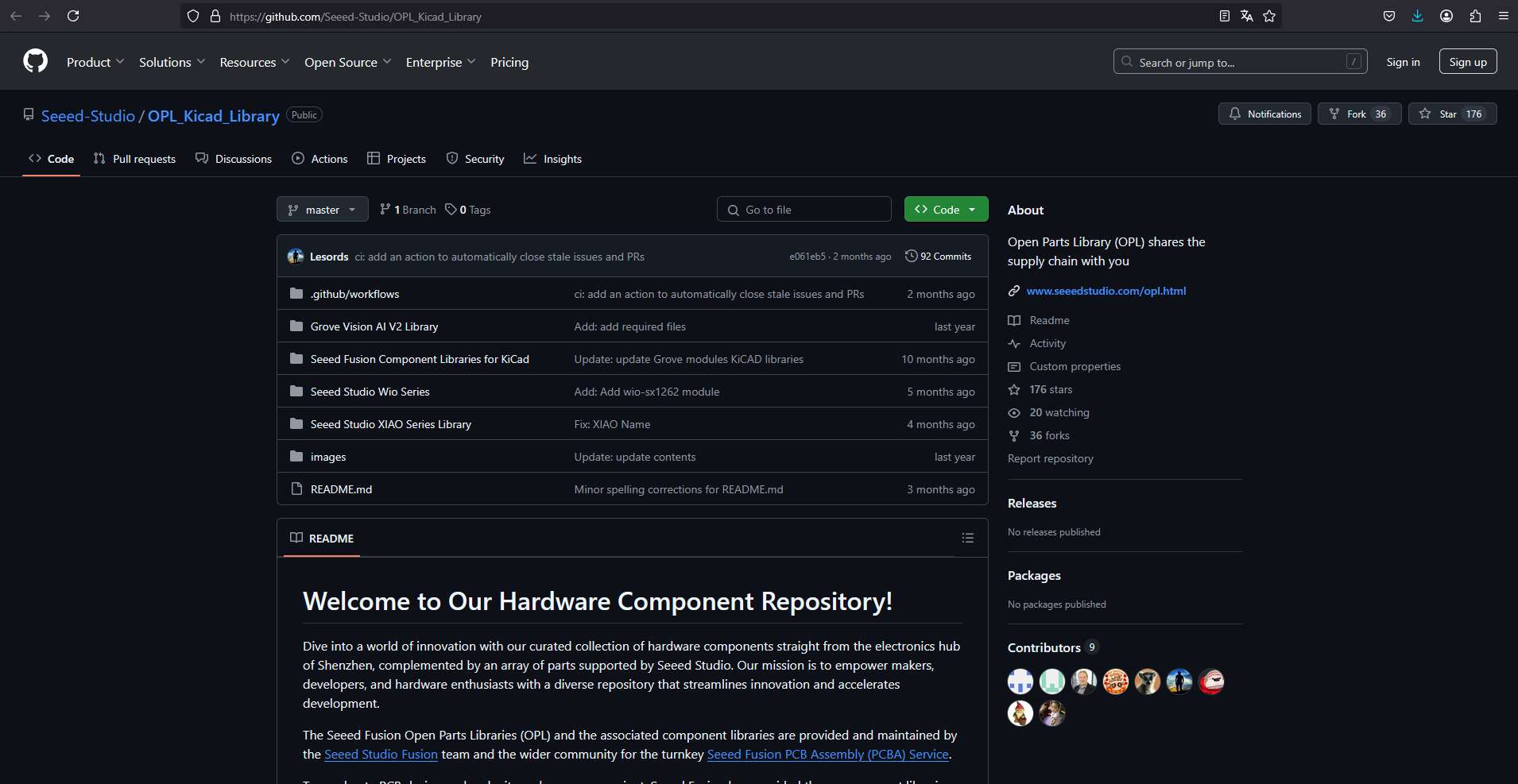Open the browser Downloads icon
The image size is (1518, 784).
coord(1416,16)
